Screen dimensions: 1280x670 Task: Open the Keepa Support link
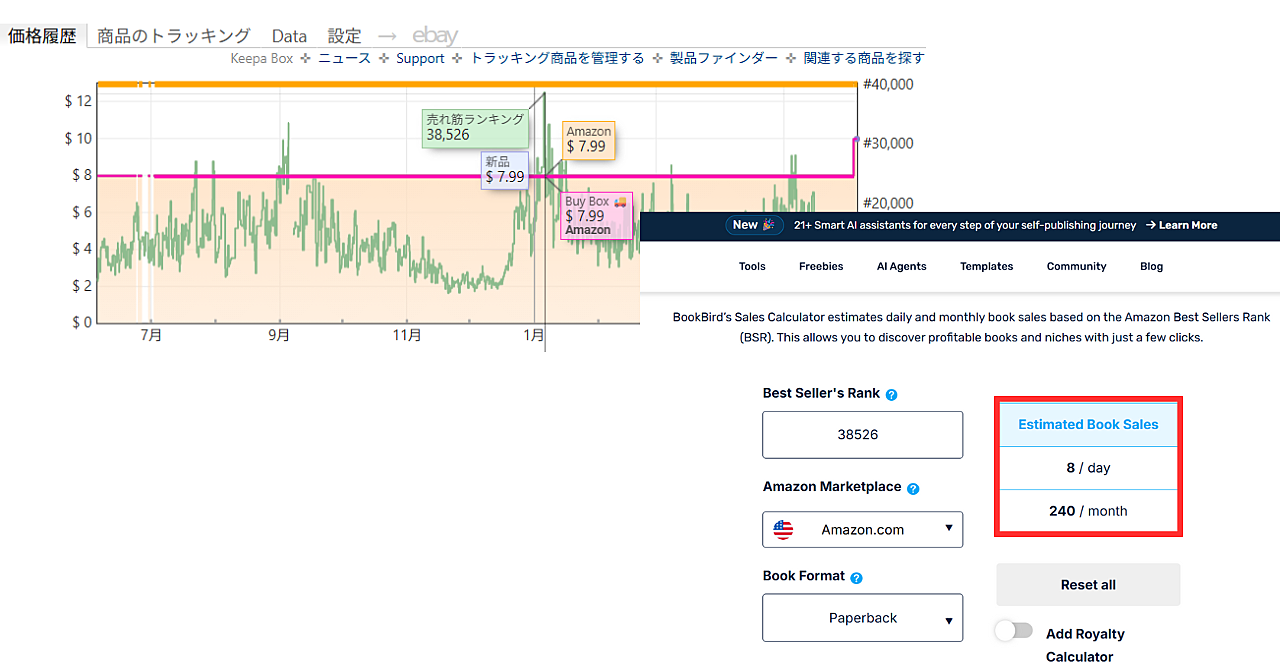[x=420, y=58]
